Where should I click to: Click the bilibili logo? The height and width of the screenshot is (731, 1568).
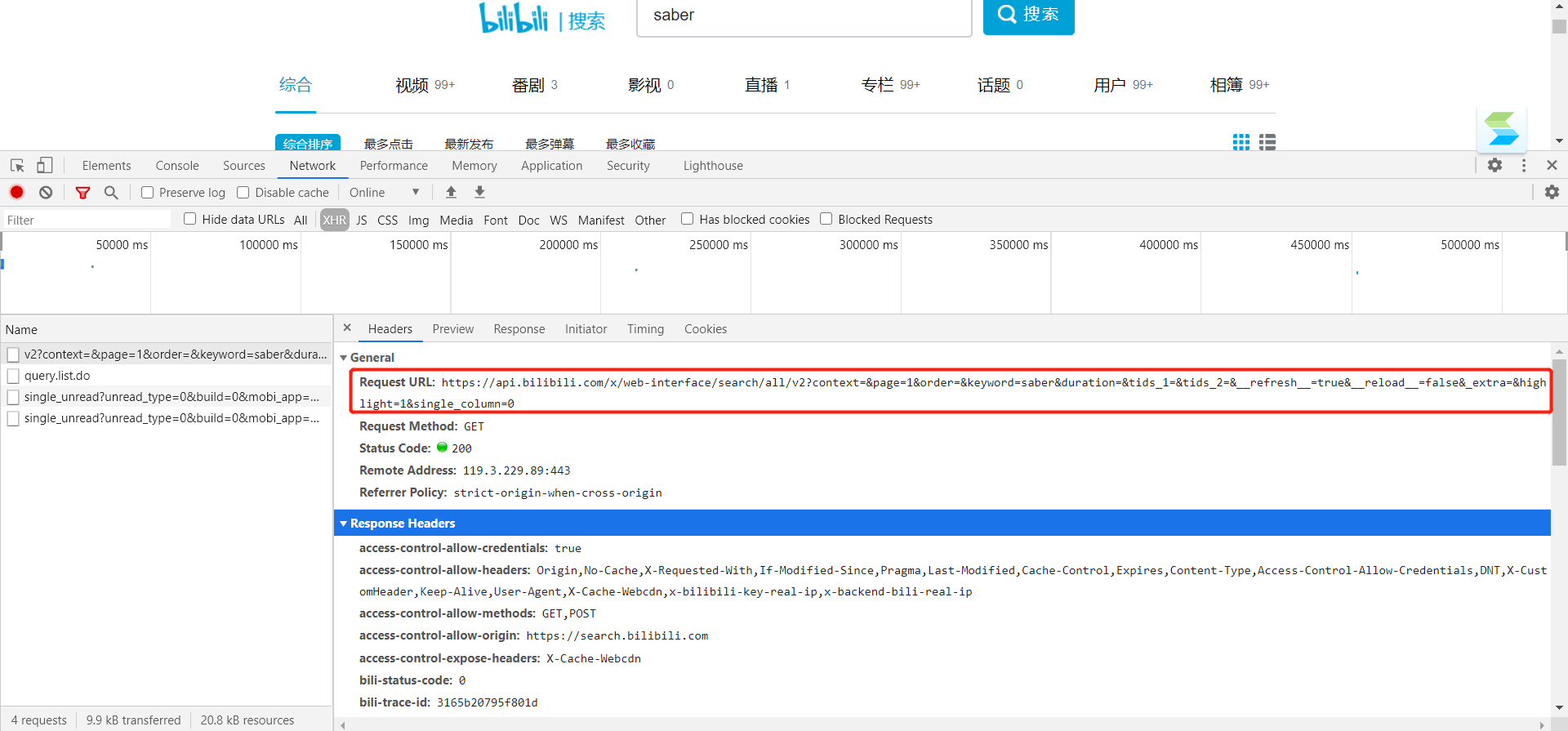[513, 17]
